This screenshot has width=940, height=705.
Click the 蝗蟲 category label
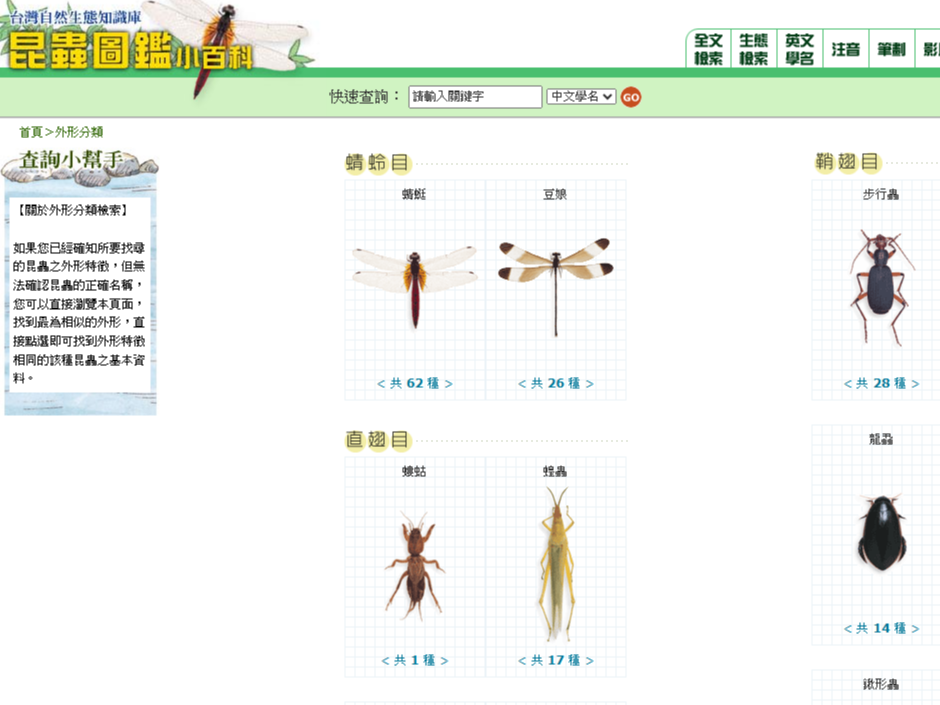(555, 471)
